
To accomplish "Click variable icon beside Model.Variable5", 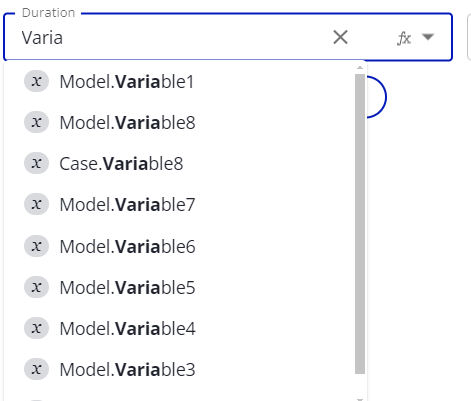I will [x=36, y=287].
